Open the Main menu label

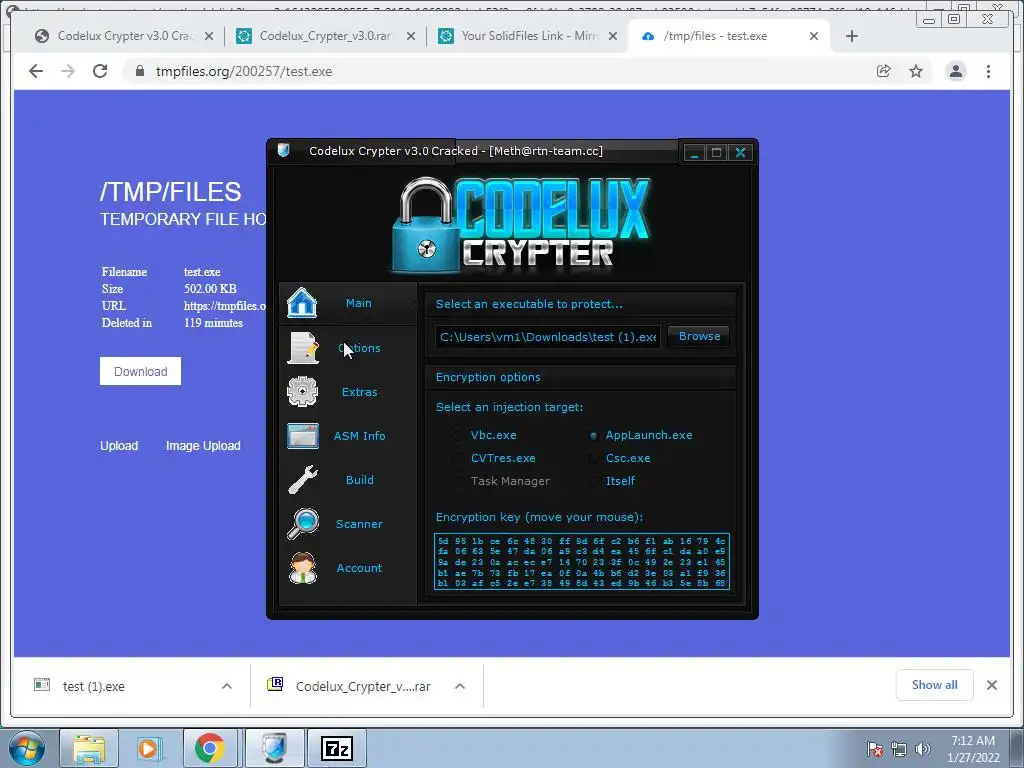(359, 303)
